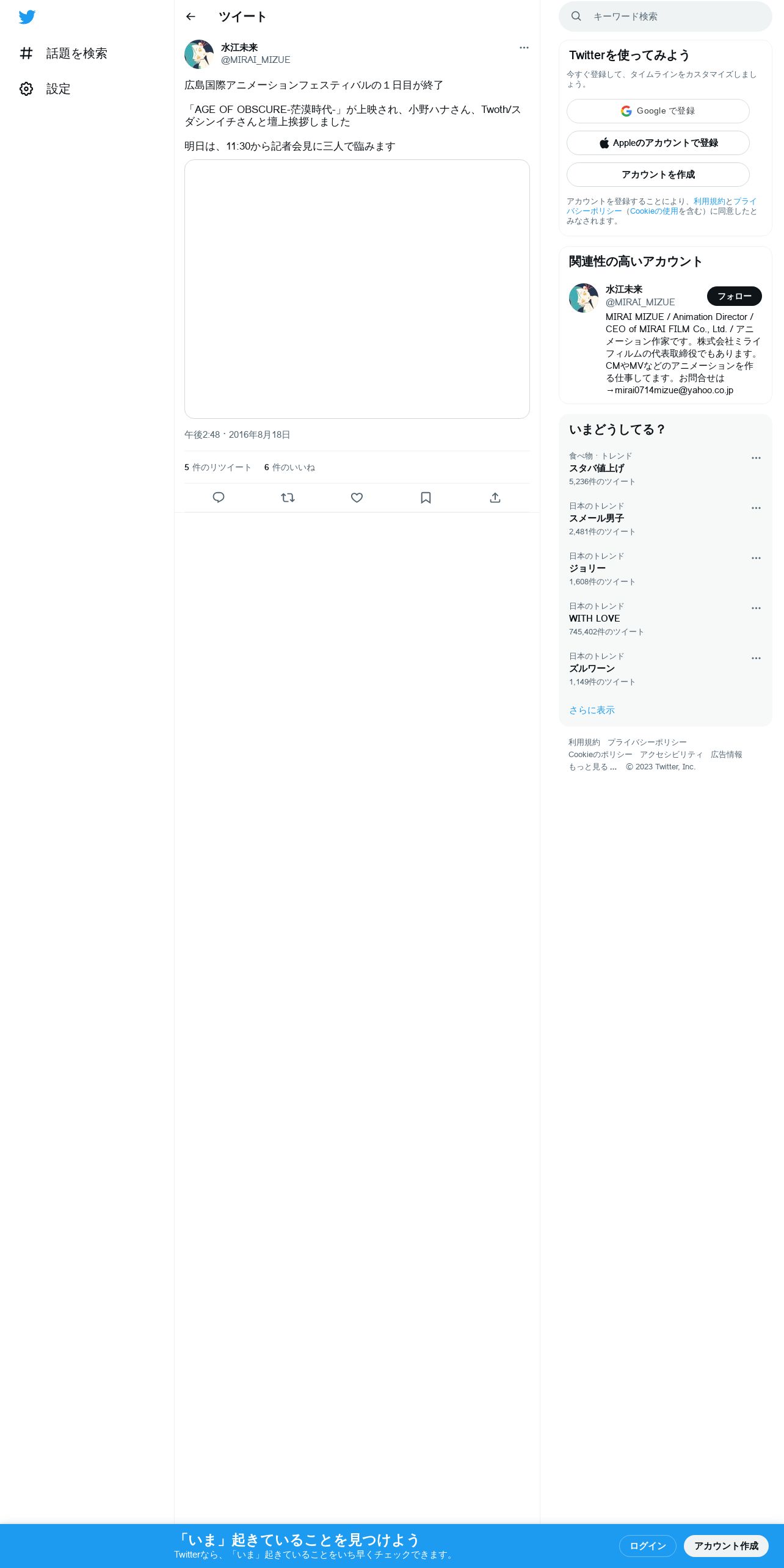Open 設定 settings menu
This screenshot has height=1568, width=784.
(45, 89)
